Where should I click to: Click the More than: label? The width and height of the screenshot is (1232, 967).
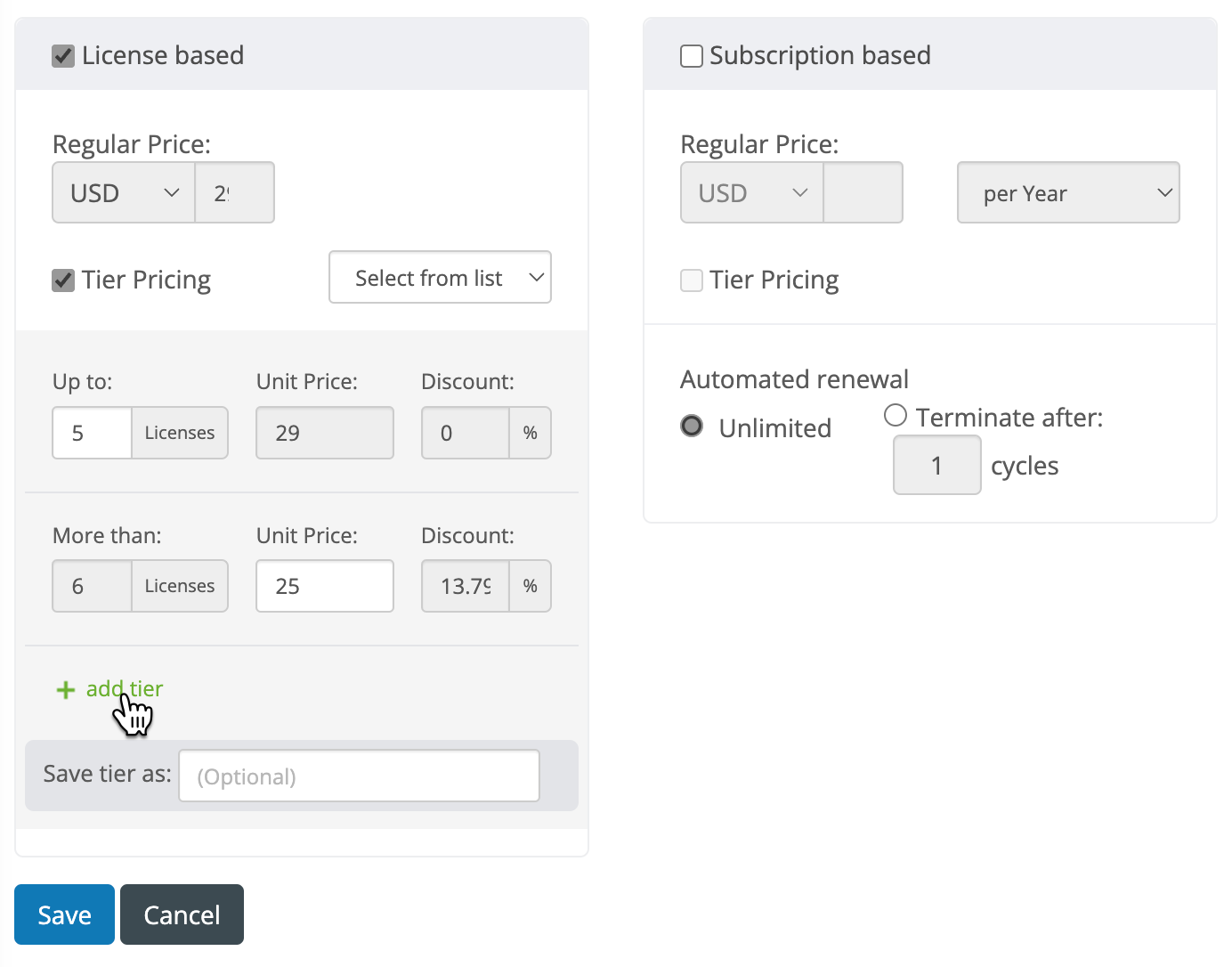(107, 535)
